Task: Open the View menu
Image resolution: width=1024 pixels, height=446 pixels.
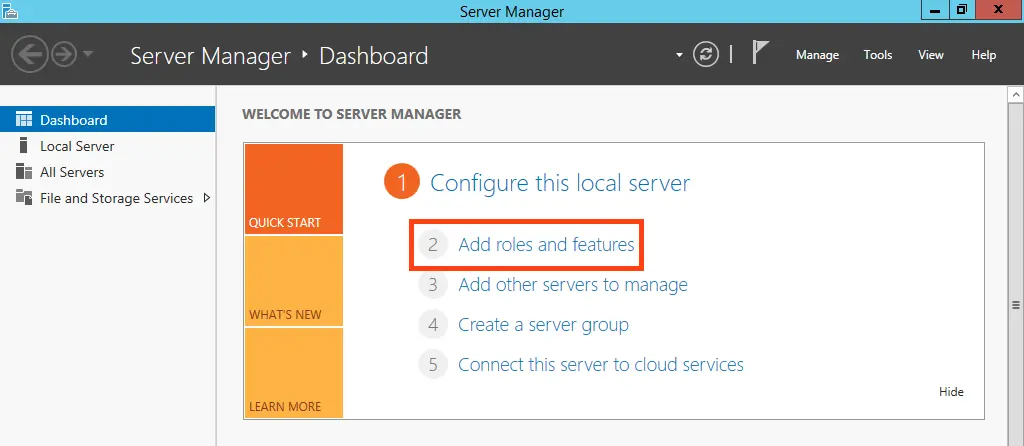Action: tap(931, 55)
